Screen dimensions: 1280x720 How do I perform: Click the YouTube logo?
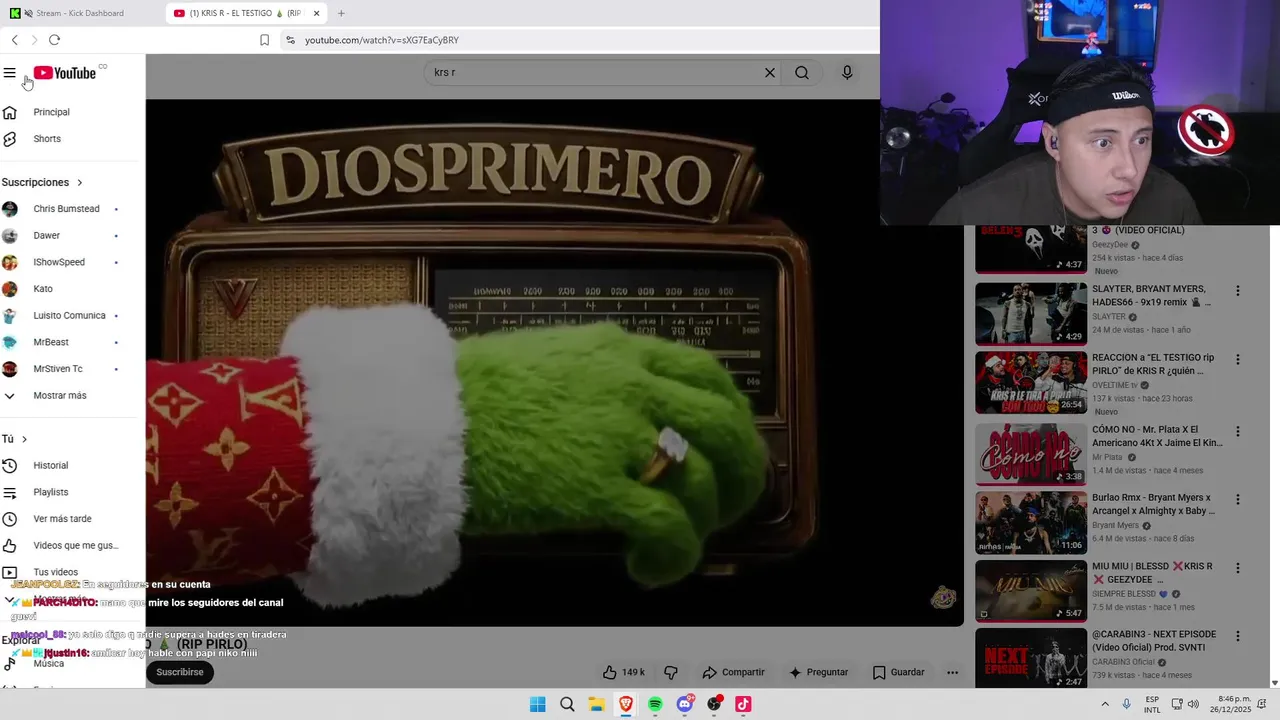click(x=65, y=73)
